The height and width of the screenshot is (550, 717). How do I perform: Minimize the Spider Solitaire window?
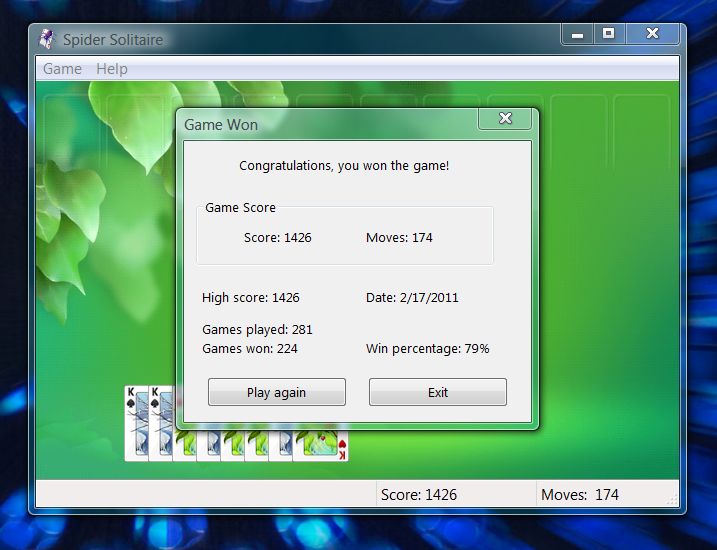click(x=577, y=34)
